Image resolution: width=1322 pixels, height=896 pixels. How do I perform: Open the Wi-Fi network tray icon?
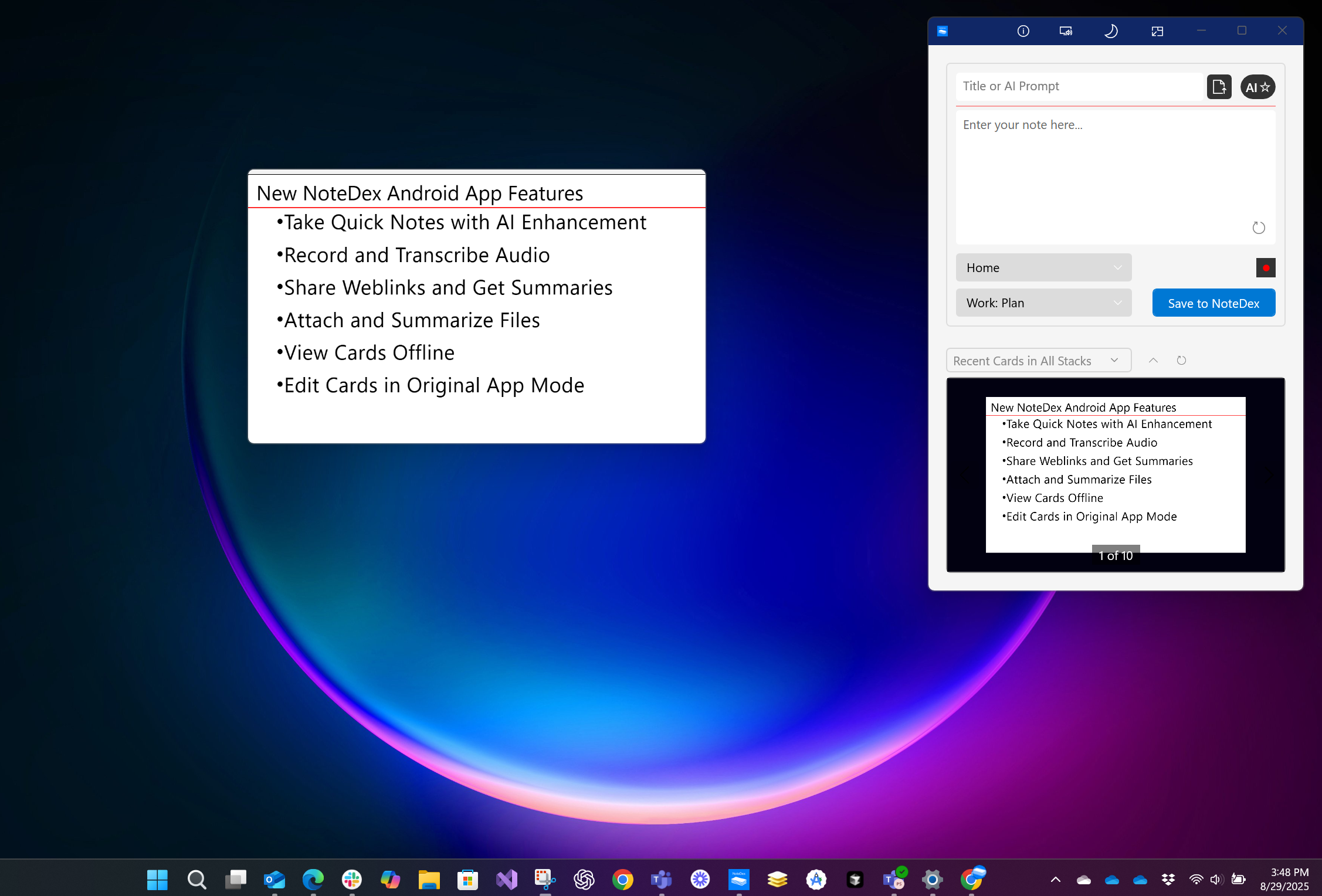coord(1196,879)
